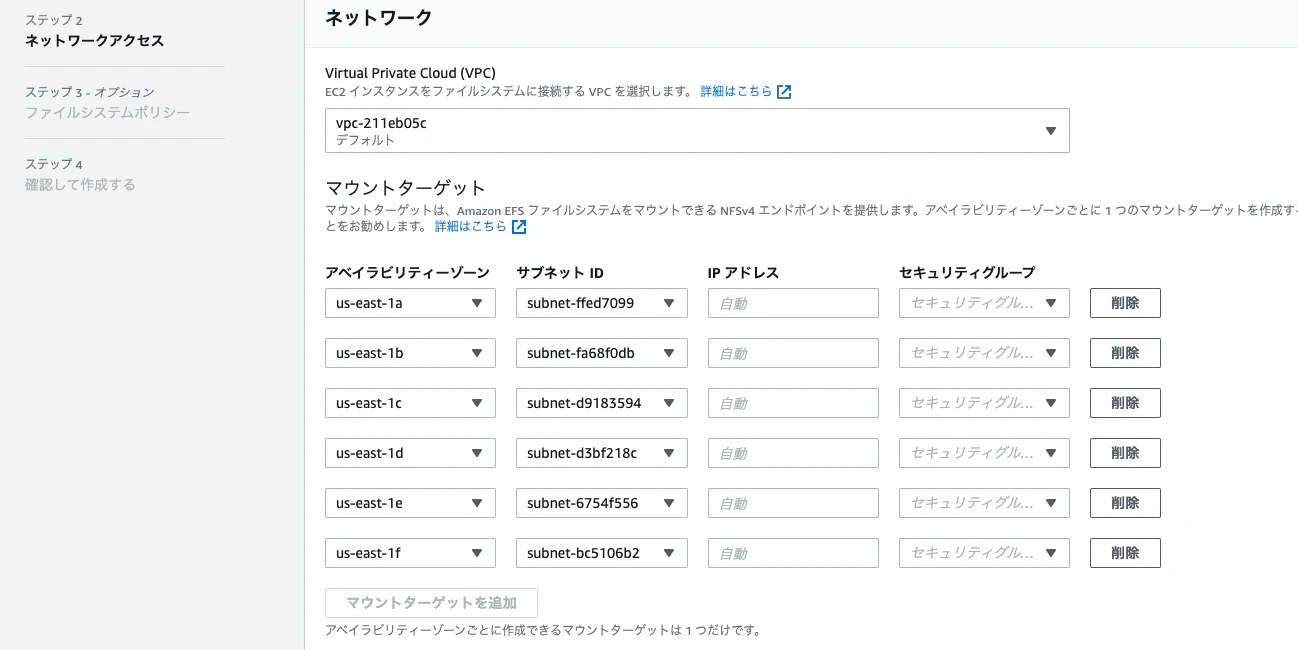Delete the us-east-1b mount target with 削除
This screenshot has width=1298, height=650.
pos(1125,353)
